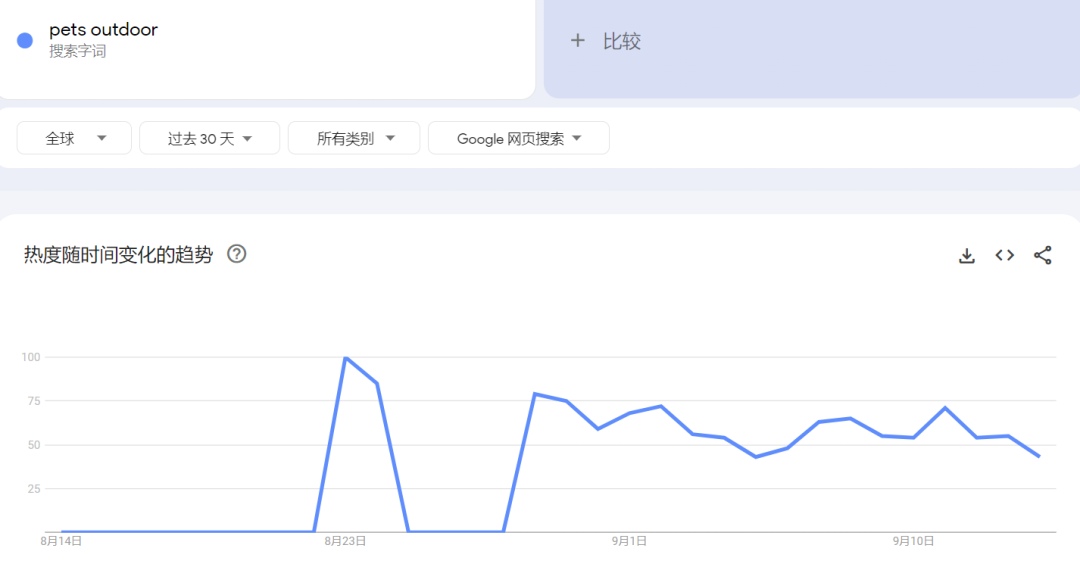Image resolution: width=1080 pixels, height=570 pixels.
Task: Click the 9月1日 x-axis label
Action: (x=629, y=541)
